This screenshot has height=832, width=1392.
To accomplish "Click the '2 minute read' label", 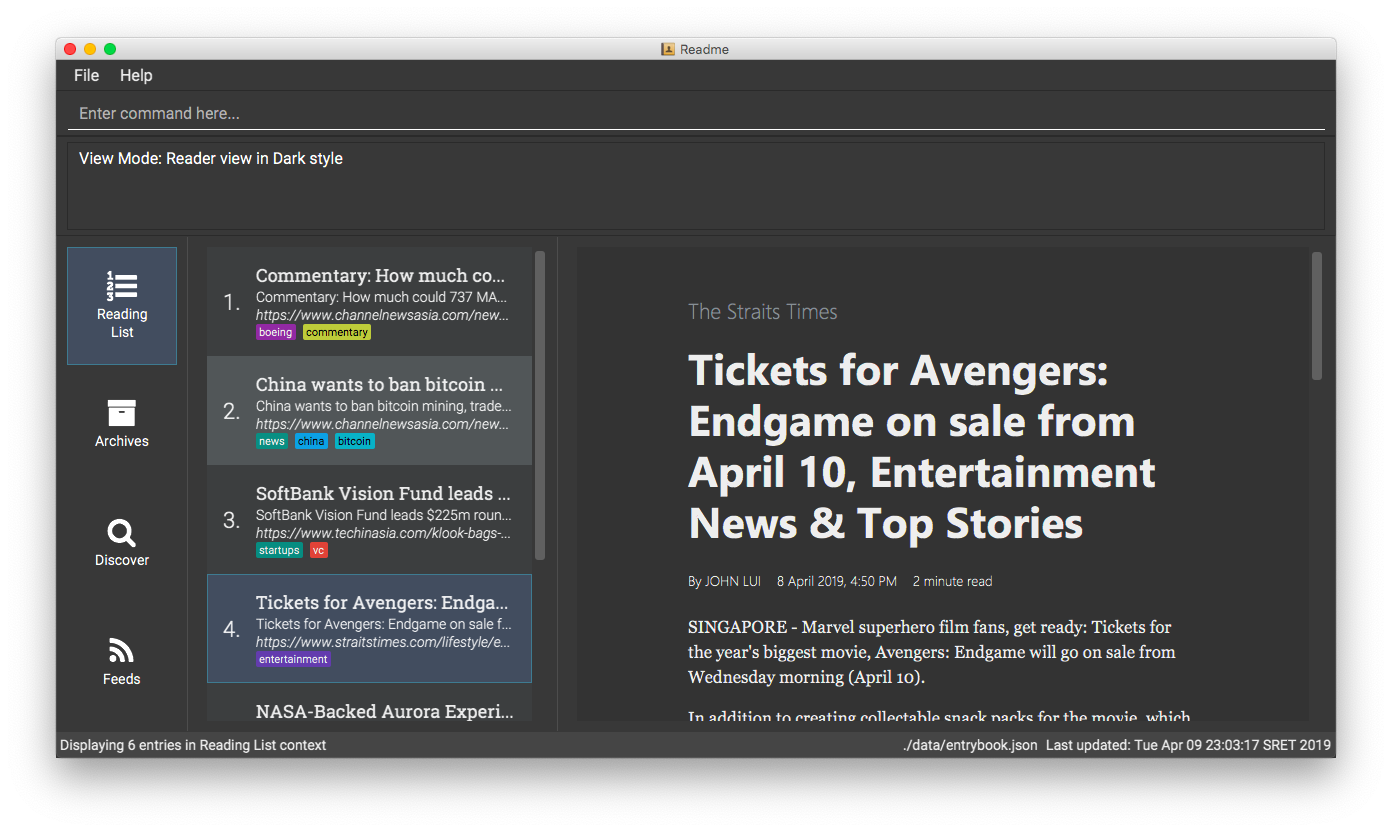I will (952, 581).
